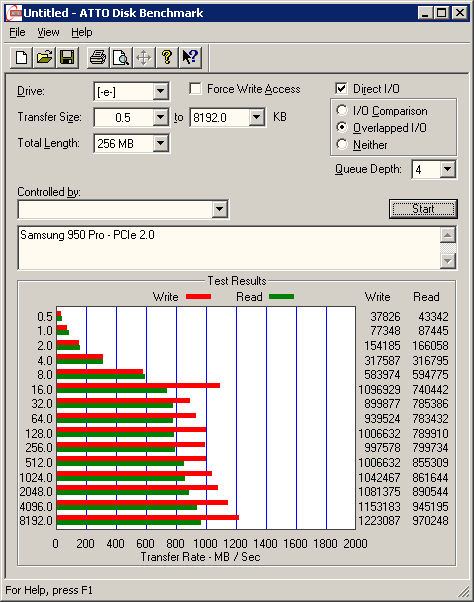Image resolution: width=474 pixels, height=602 pixels.
Task: Click the status bar help text
Action: pos(49,590)
